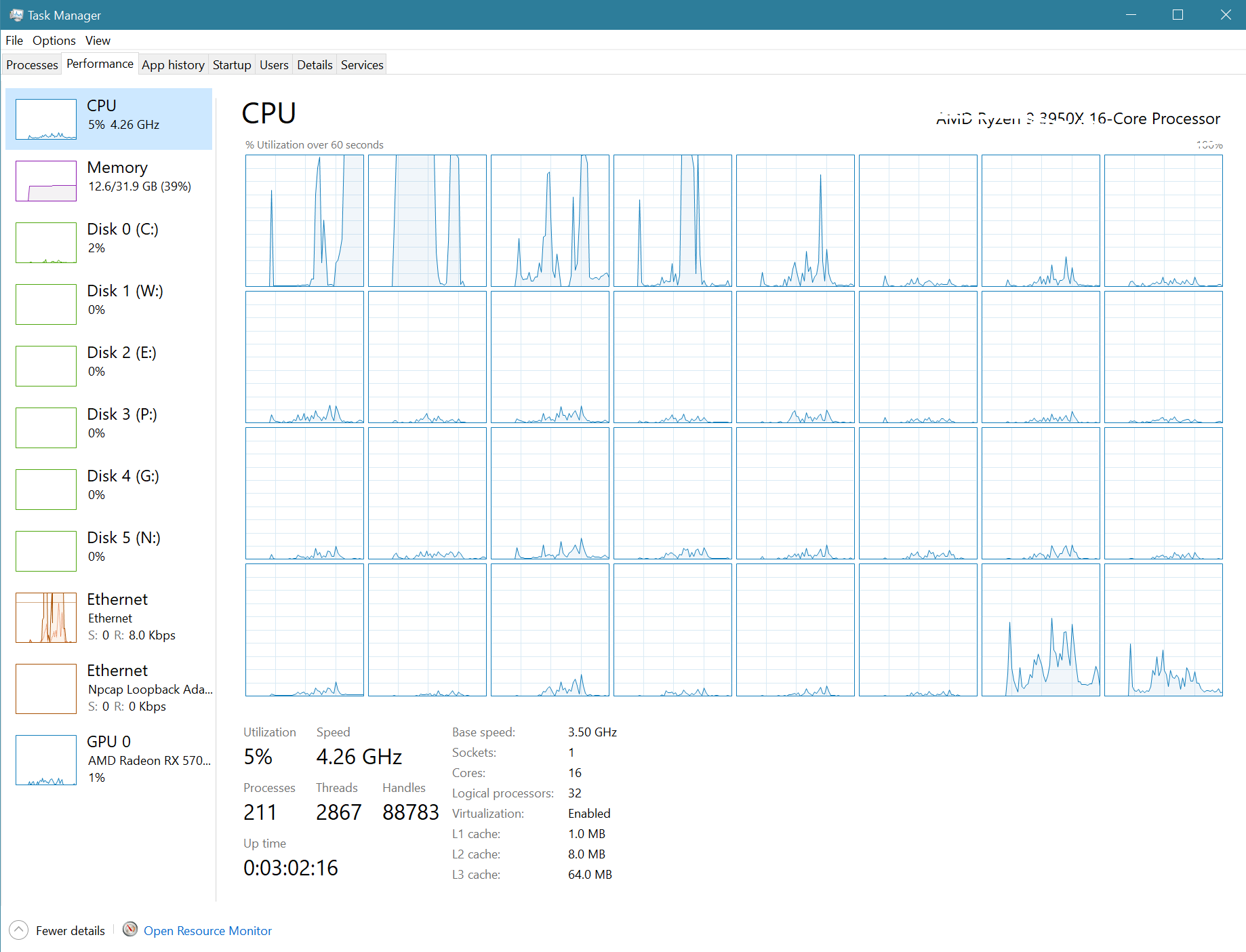Select Disk 4 (G:) entry
Image resolution: width=1246 pixels, height=952 pixels.
108,489
